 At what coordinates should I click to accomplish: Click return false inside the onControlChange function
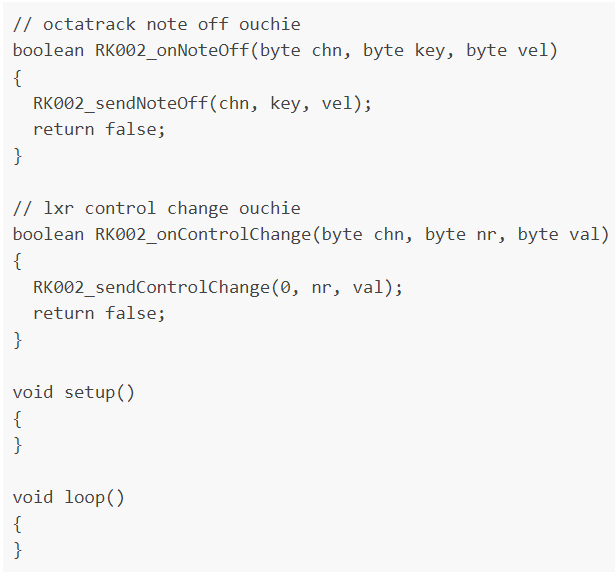[99, 313]
